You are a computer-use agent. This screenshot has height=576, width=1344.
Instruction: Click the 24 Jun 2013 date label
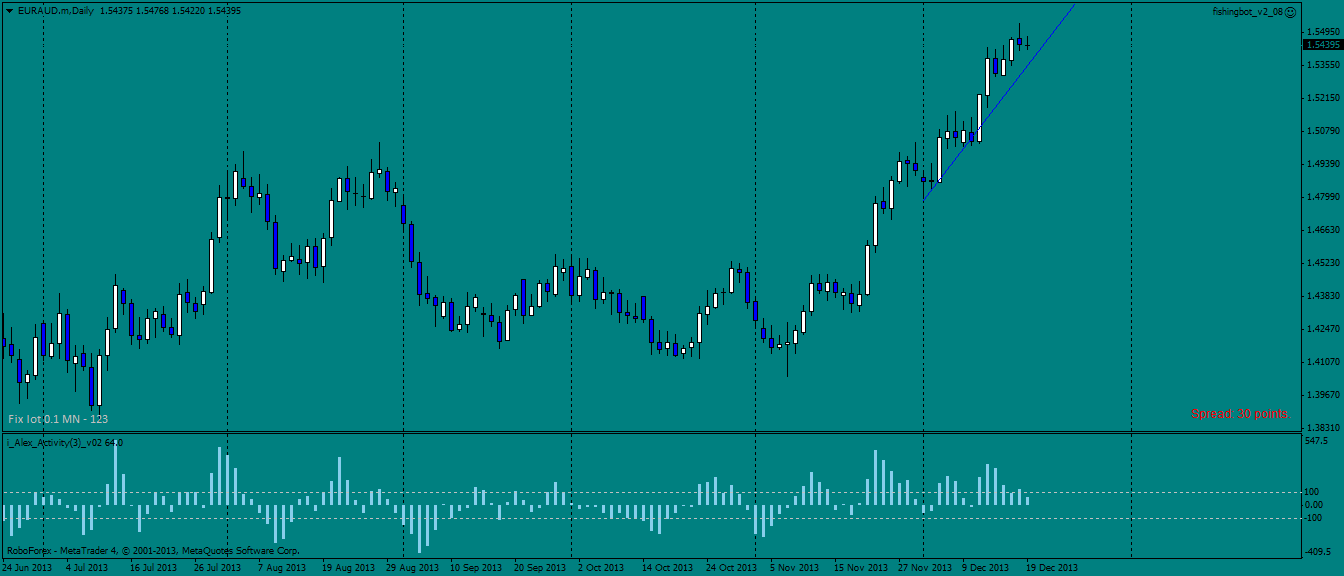(27, 568)
